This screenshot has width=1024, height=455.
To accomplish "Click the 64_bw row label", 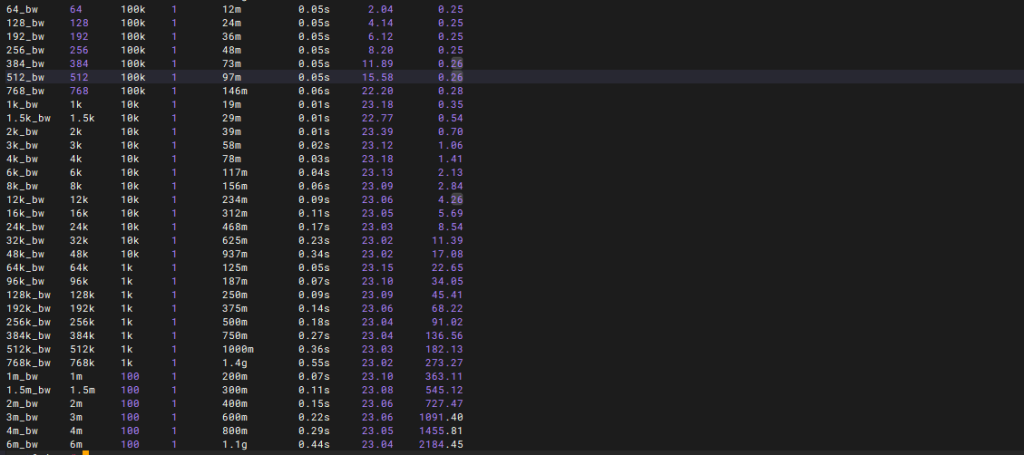I will [22, 9].
